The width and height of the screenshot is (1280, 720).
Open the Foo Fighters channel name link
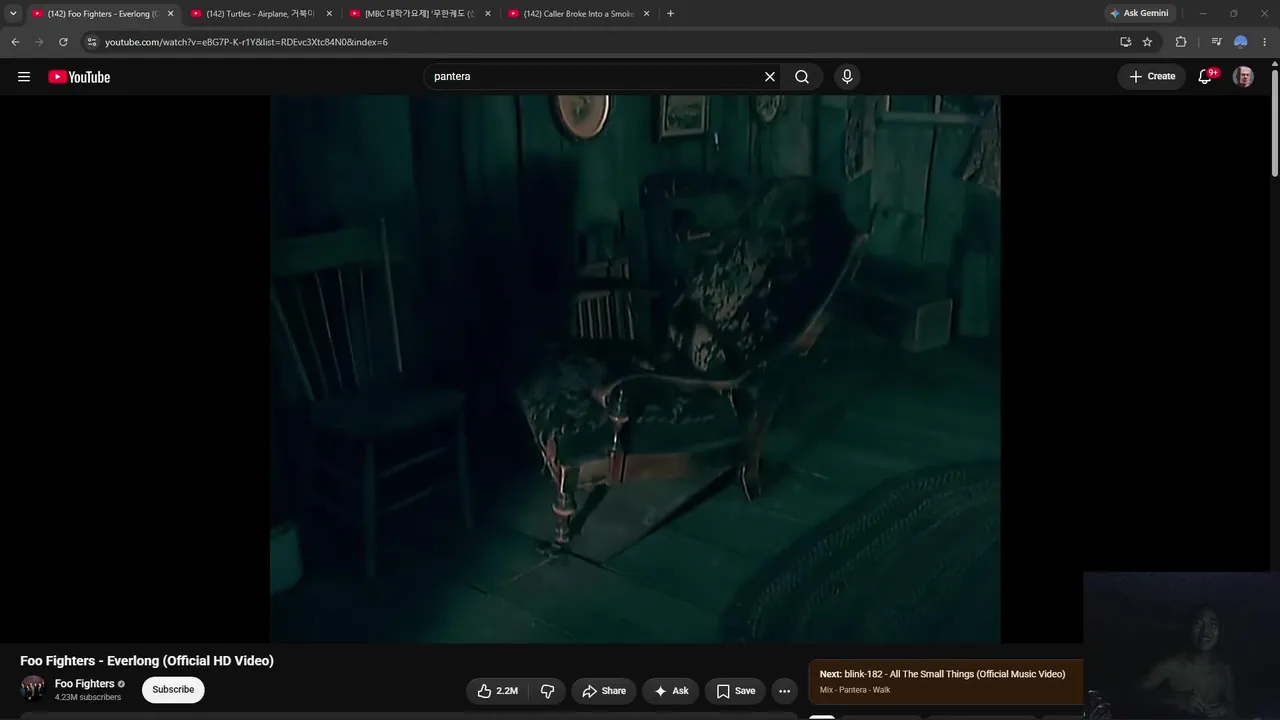coord(85,684)
